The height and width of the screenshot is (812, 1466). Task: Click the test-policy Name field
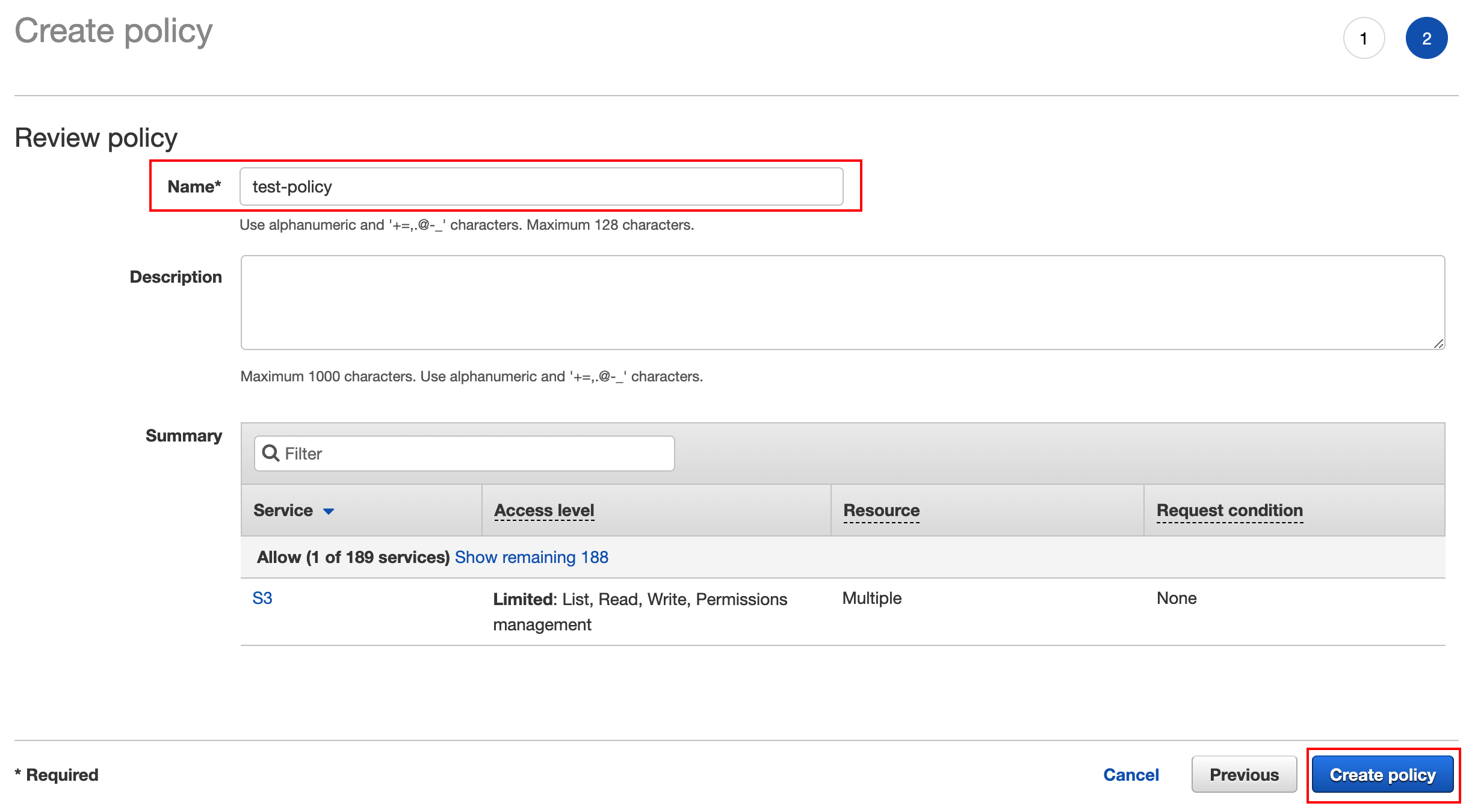(540, 187)
